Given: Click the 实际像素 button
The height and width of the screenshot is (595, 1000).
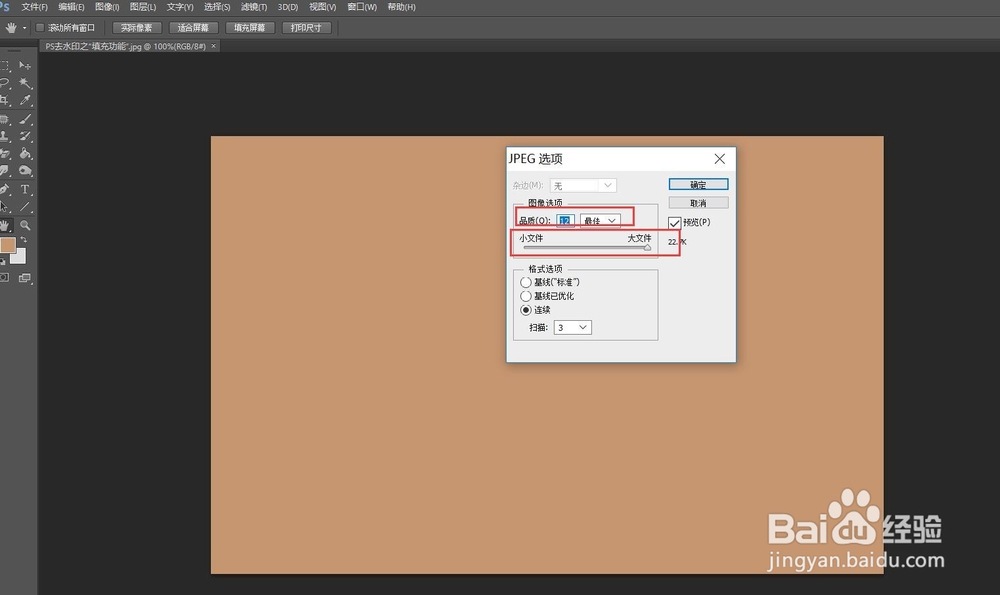Looking at the screenshot, I should pos(136,28).
